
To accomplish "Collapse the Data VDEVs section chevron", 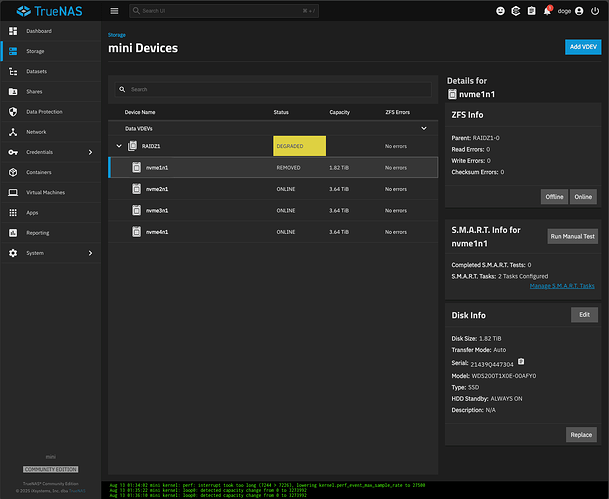I will click(x=424, y=129).
